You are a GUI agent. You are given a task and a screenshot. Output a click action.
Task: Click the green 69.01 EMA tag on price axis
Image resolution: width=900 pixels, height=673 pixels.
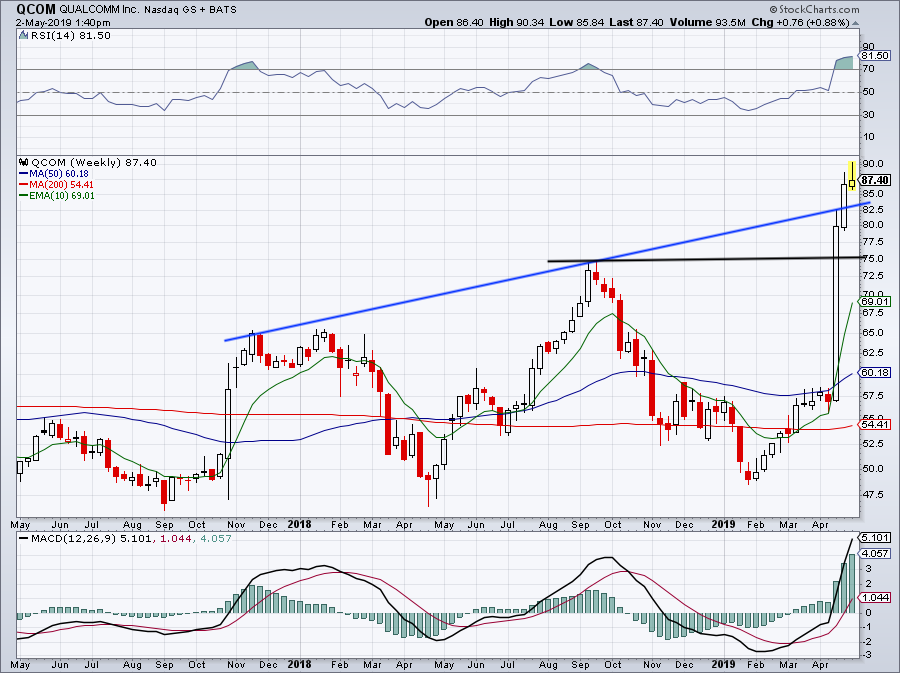tap(876, 301)
